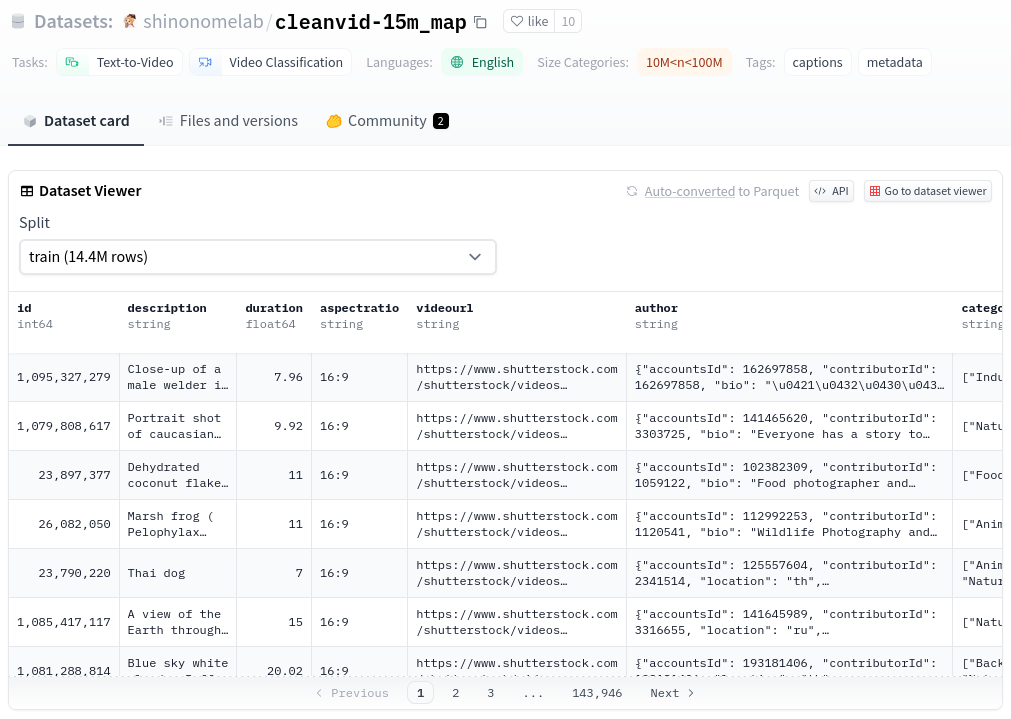The width and height of the screenshot is (1011, 719).
Task: Click the Text-to-Video task icon
Action: click(72, 63)
